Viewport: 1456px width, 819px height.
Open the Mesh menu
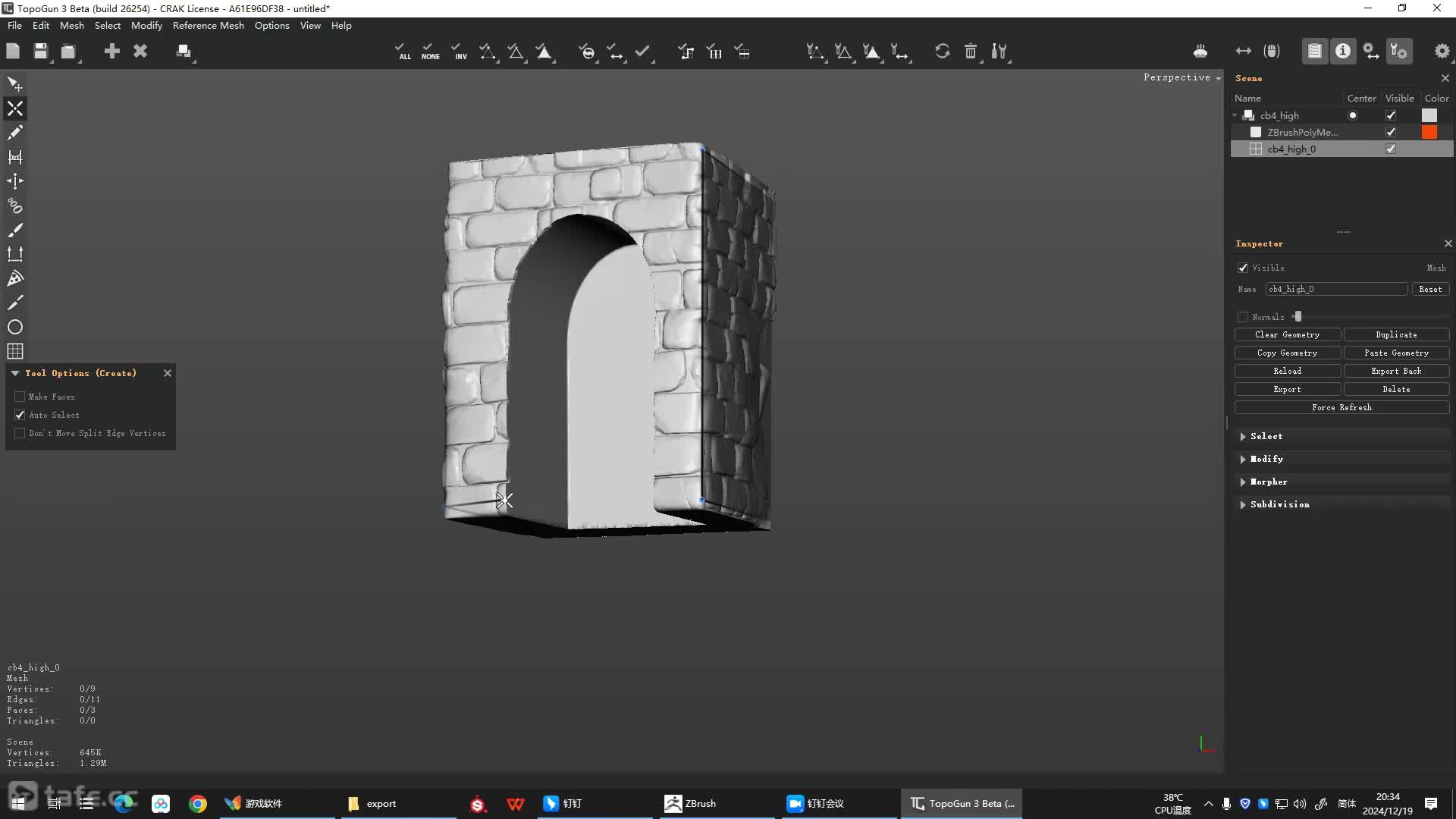(x=72, y=25)
